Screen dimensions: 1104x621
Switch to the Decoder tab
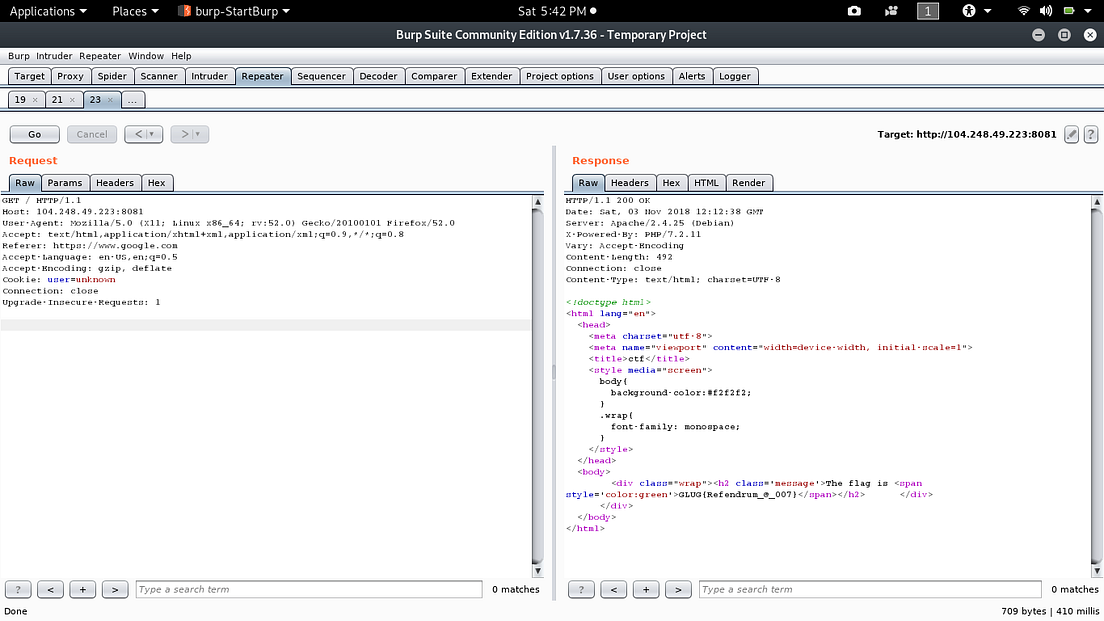click(x=378, y=76)
